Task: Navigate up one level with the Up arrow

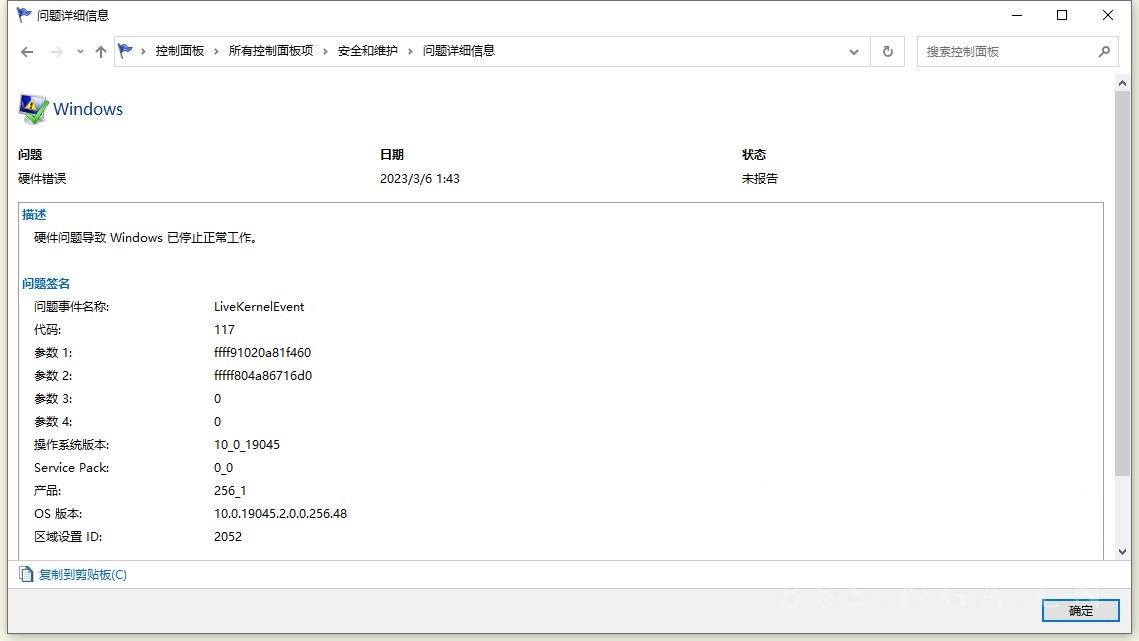Action: coord(100,51)
